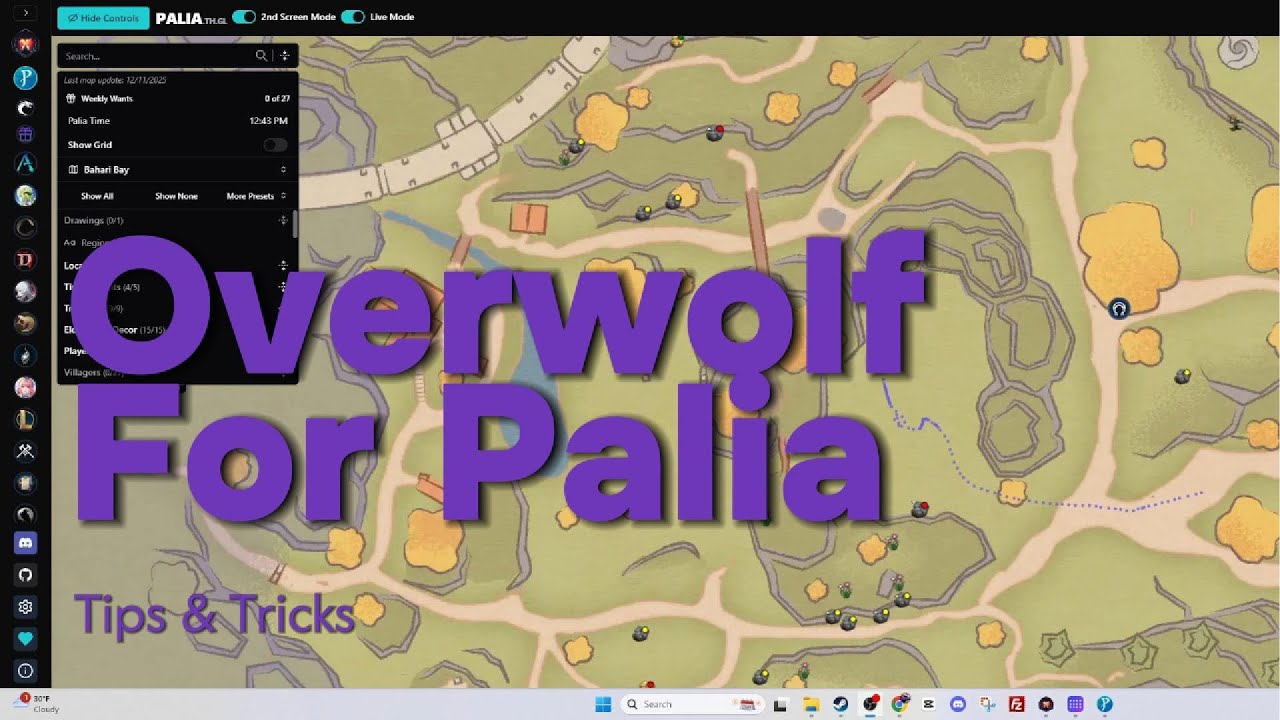The width and height of the screenshot is (1280, 720).
Task: Open the Bahari Bay map dropdown
Action: click(177, 170)
